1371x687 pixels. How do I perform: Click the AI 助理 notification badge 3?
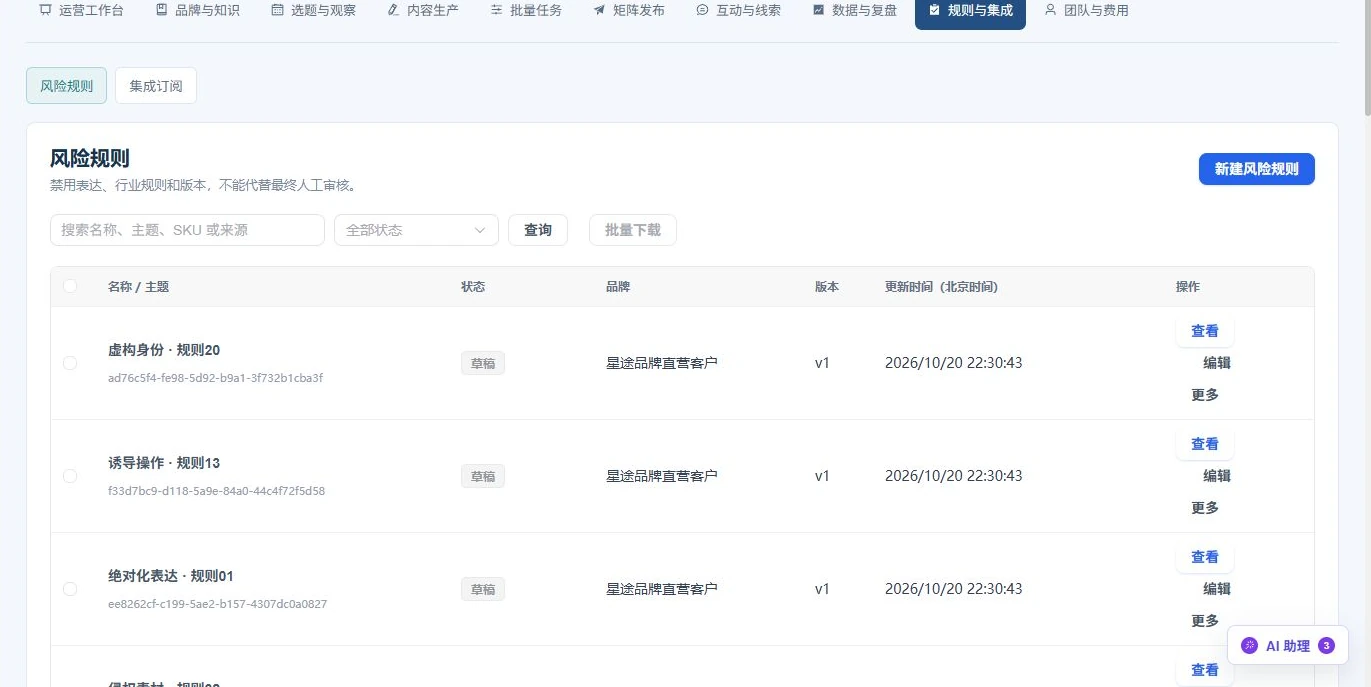[1326, 646]
